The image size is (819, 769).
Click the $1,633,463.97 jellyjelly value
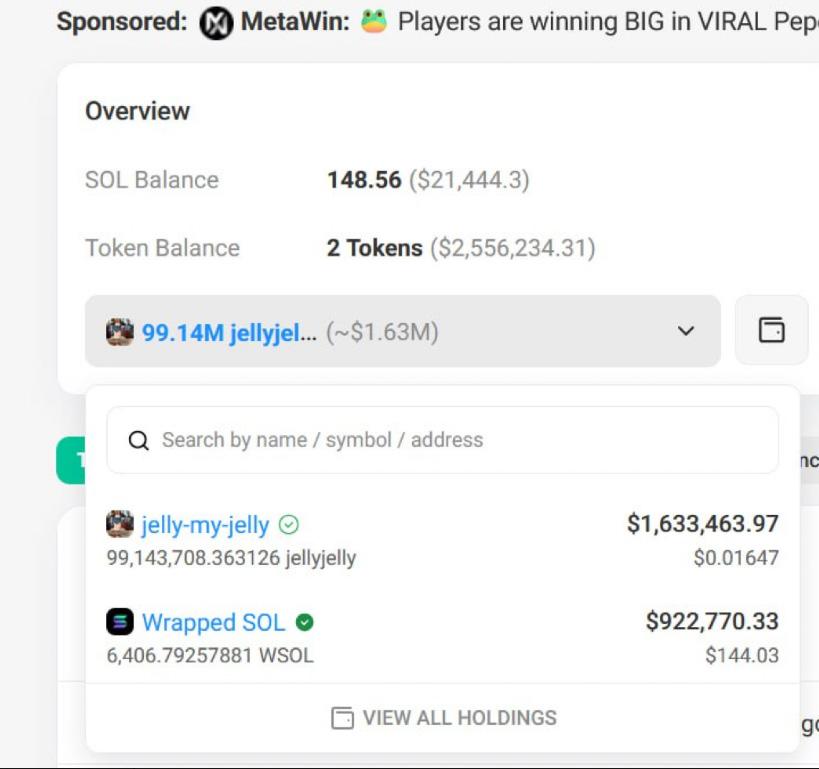pos(702,523)
